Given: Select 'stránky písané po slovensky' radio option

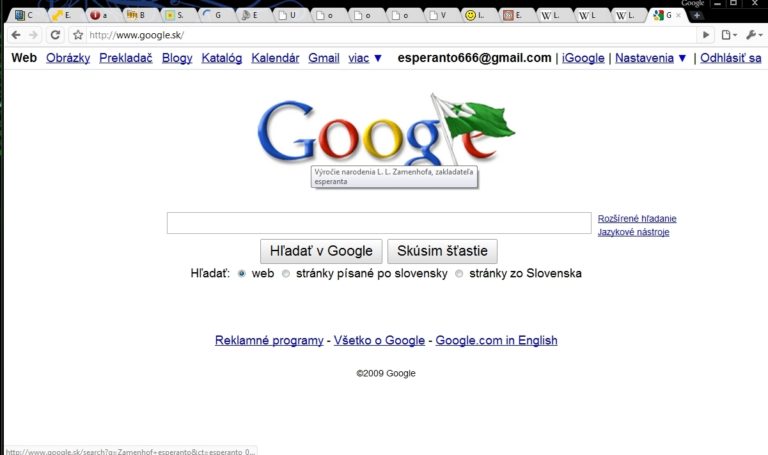Looking at the screenshot, I should tap(286, 274).
